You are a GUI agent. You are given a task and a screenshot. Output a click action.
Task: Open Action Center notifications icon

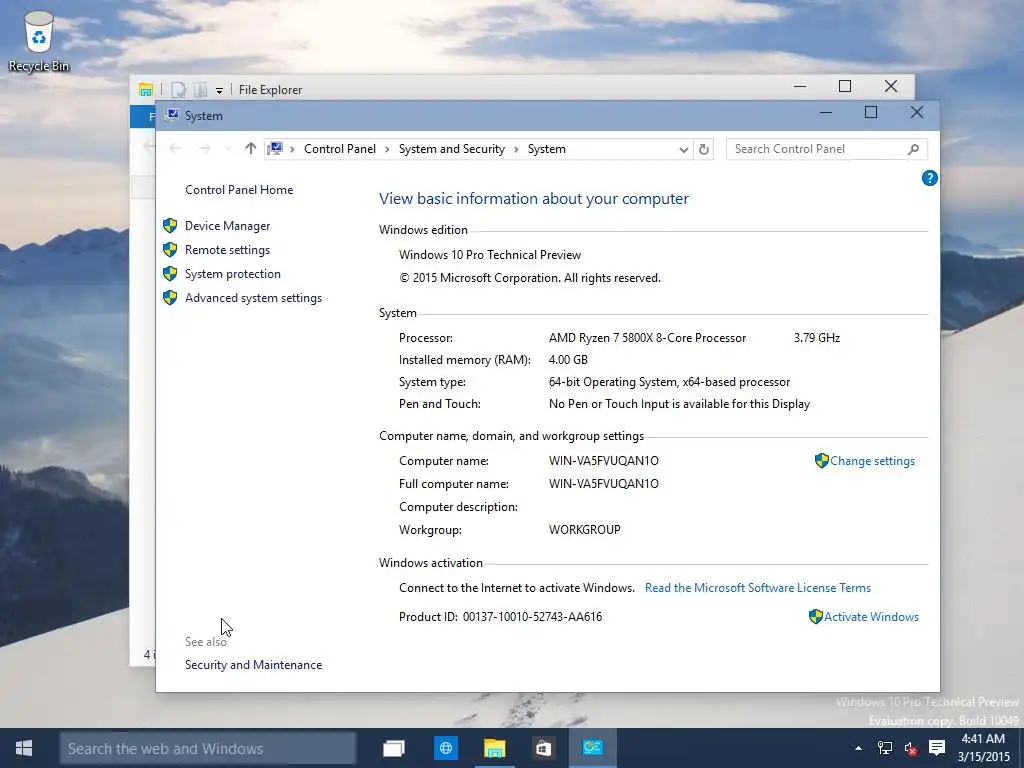[x=937, y=748]
